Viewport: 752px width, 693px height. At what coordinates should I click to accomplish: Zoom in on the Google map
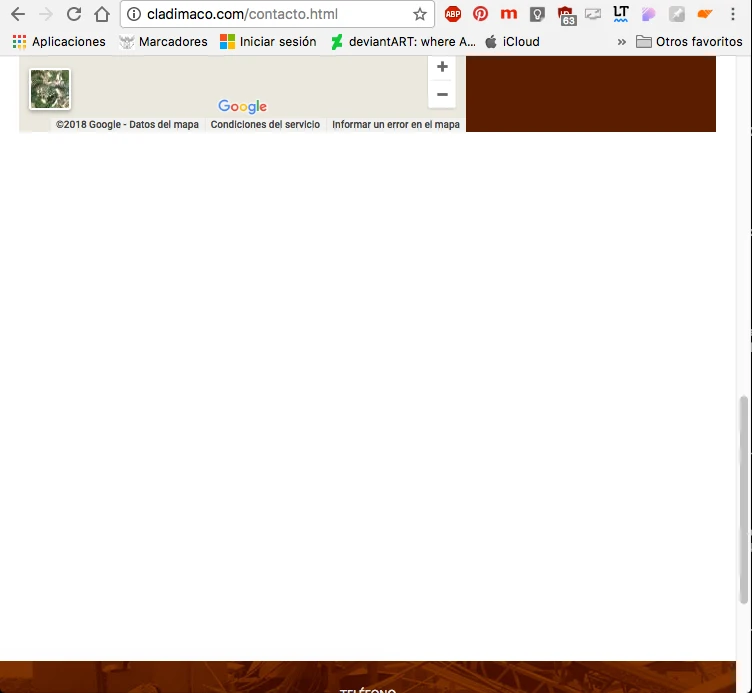[442, 67]
